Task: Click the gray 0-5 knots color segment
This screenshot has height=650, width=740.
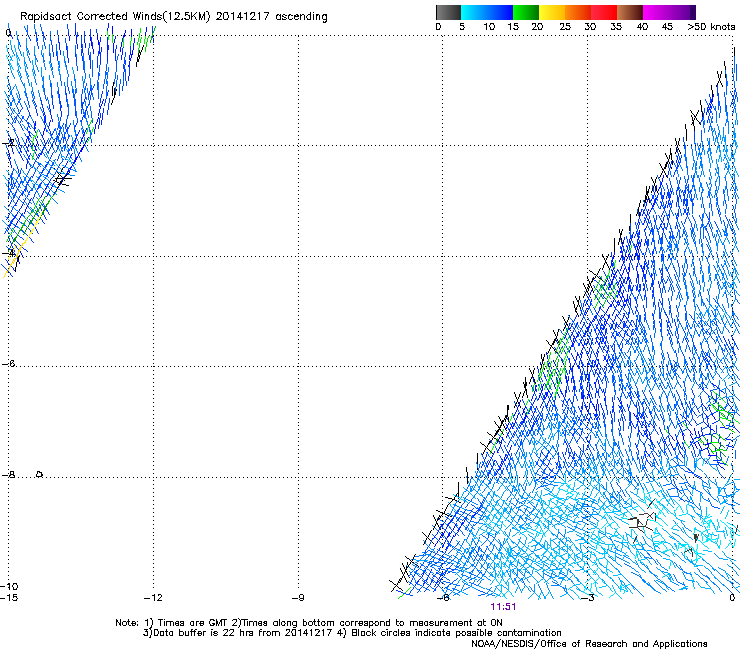Action: (x=448, y=12)
